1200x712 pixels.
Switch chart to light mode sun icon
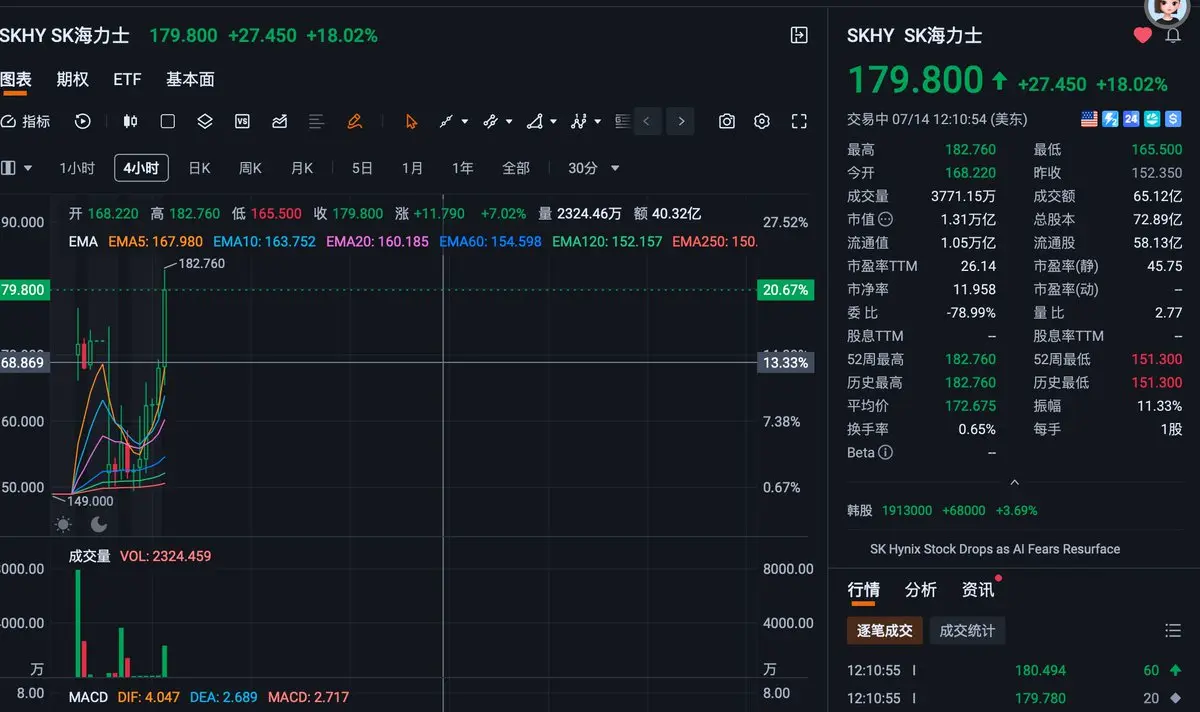(63, 524)
